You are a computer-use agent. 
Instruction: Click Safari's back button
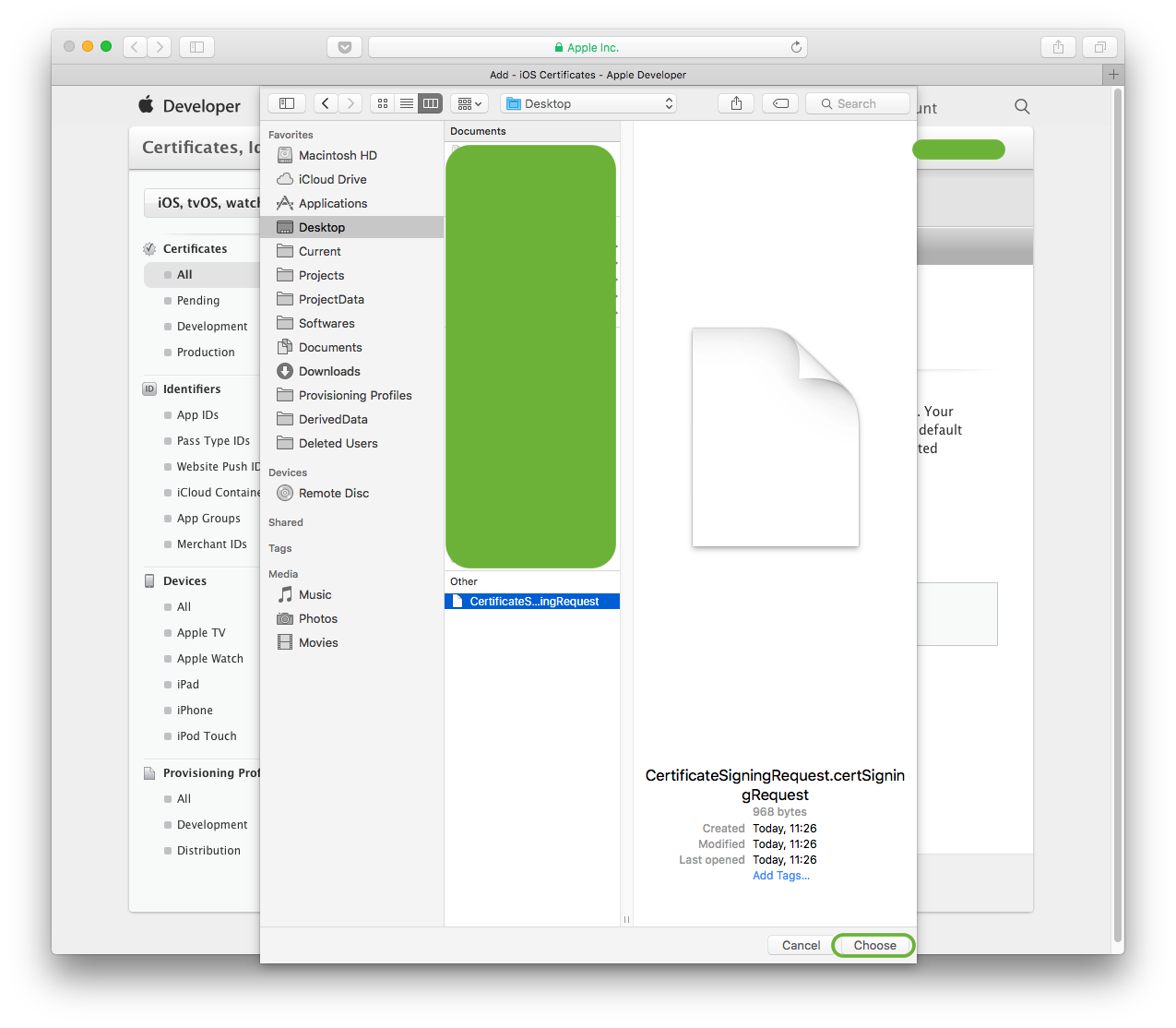[x=135, y=46]
